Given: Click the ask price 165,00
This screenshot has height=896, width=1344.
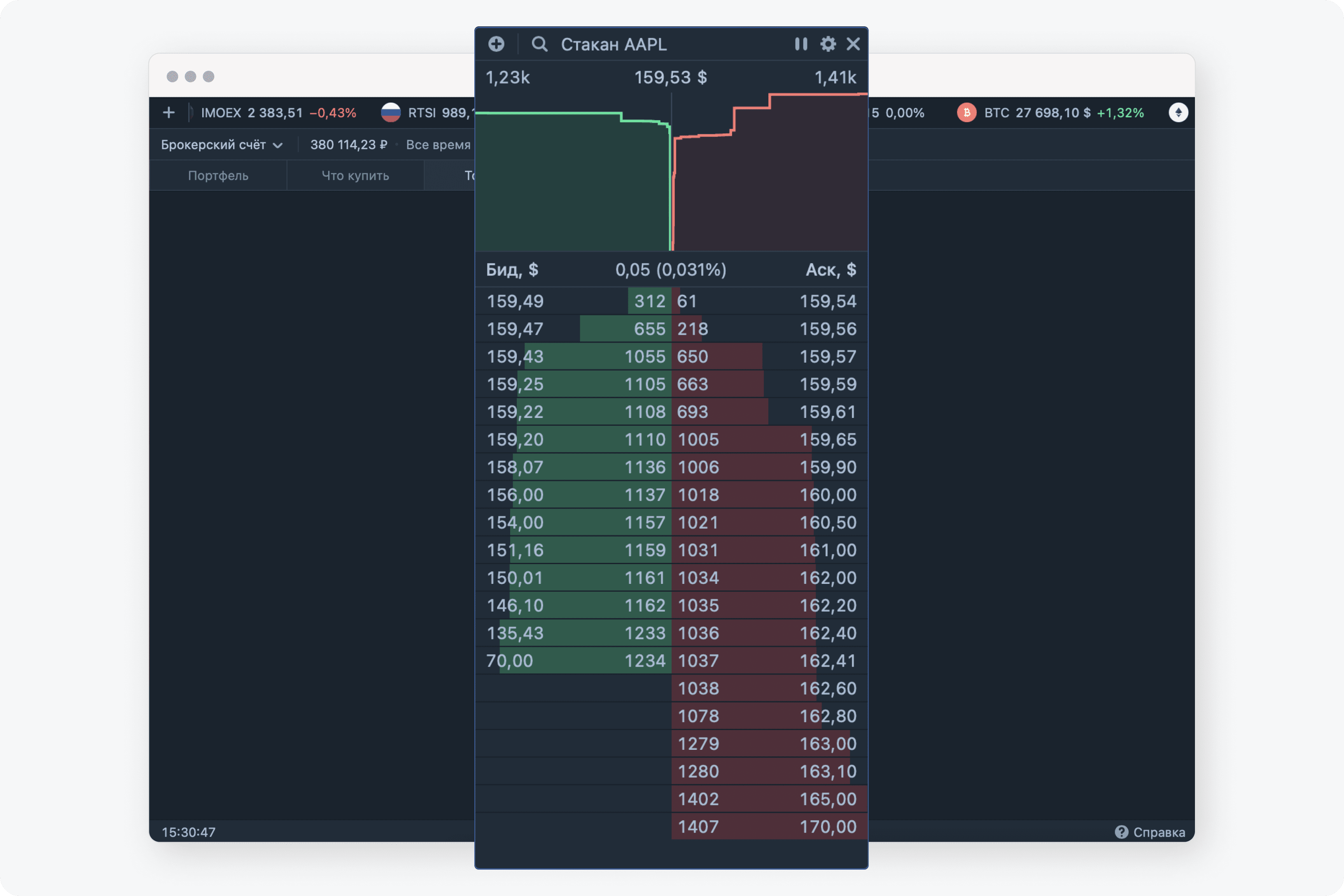Looking at the screenshot, I should click(828, 799).
